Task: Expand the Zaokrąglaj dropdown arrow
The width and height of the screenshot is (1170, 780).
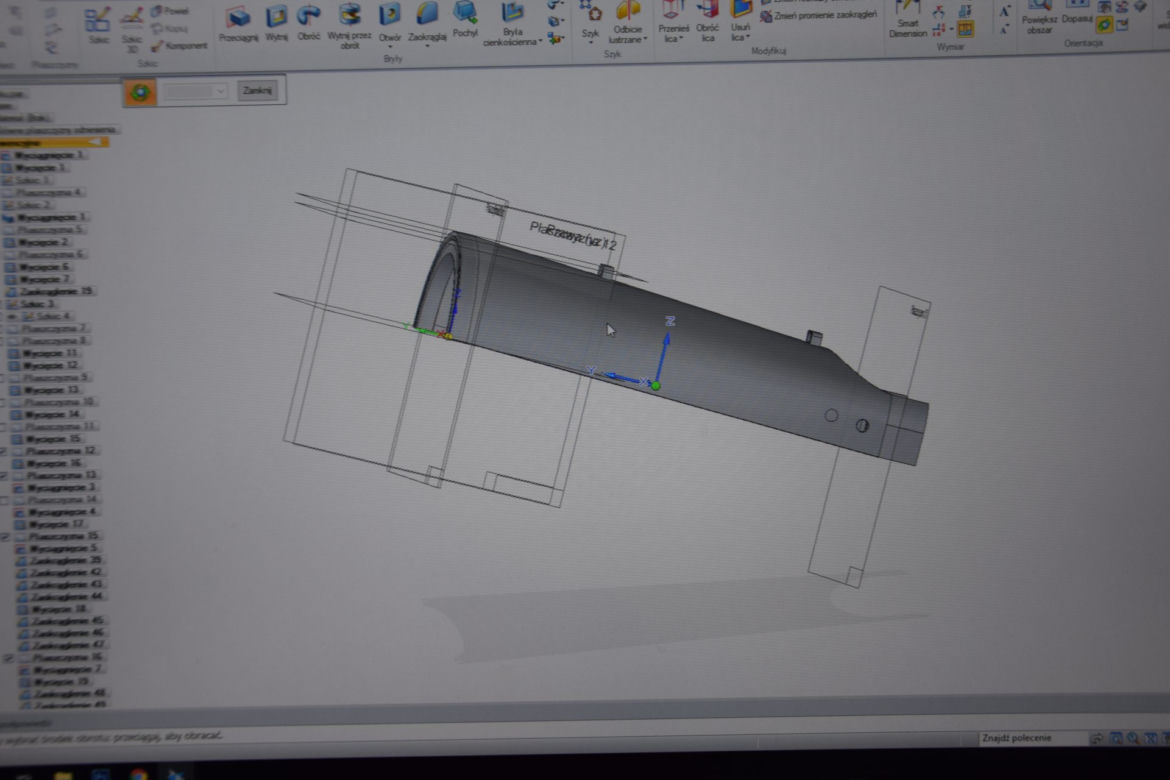Action: (428, 47)
